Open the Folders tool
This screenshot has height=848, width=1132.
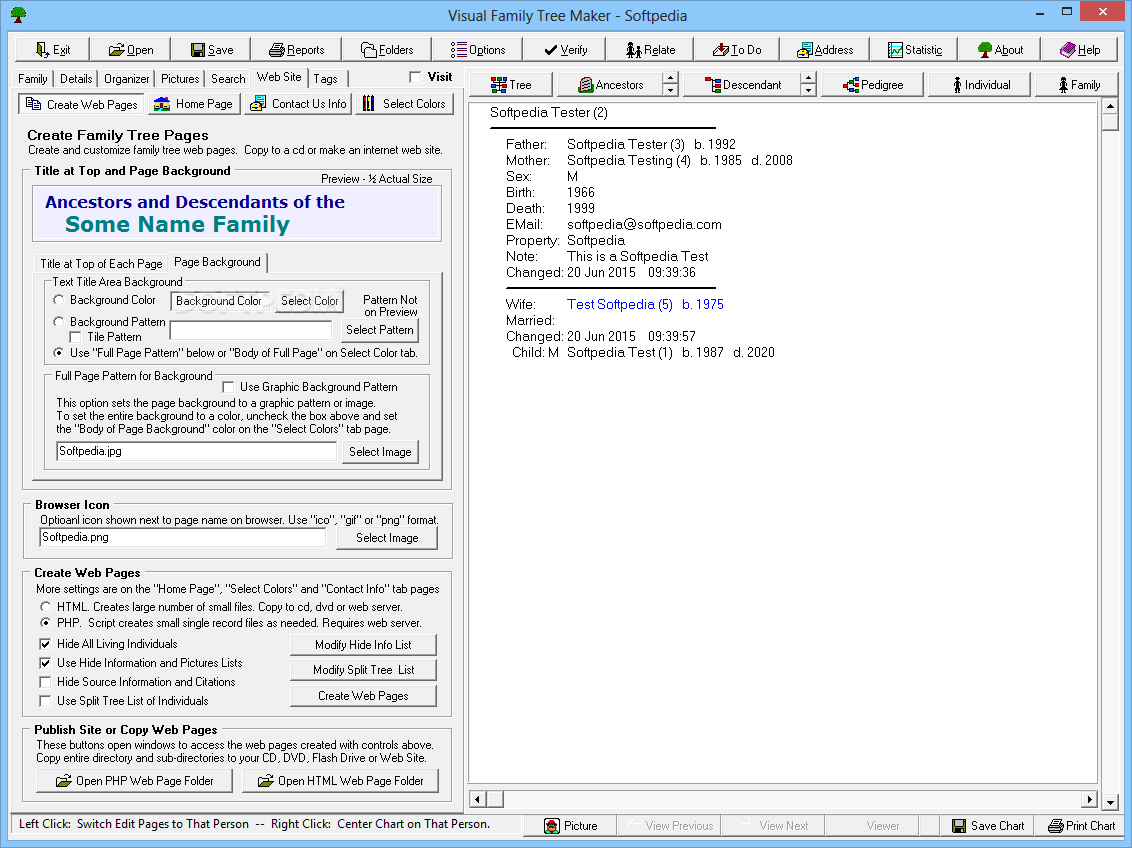(387, 50)
